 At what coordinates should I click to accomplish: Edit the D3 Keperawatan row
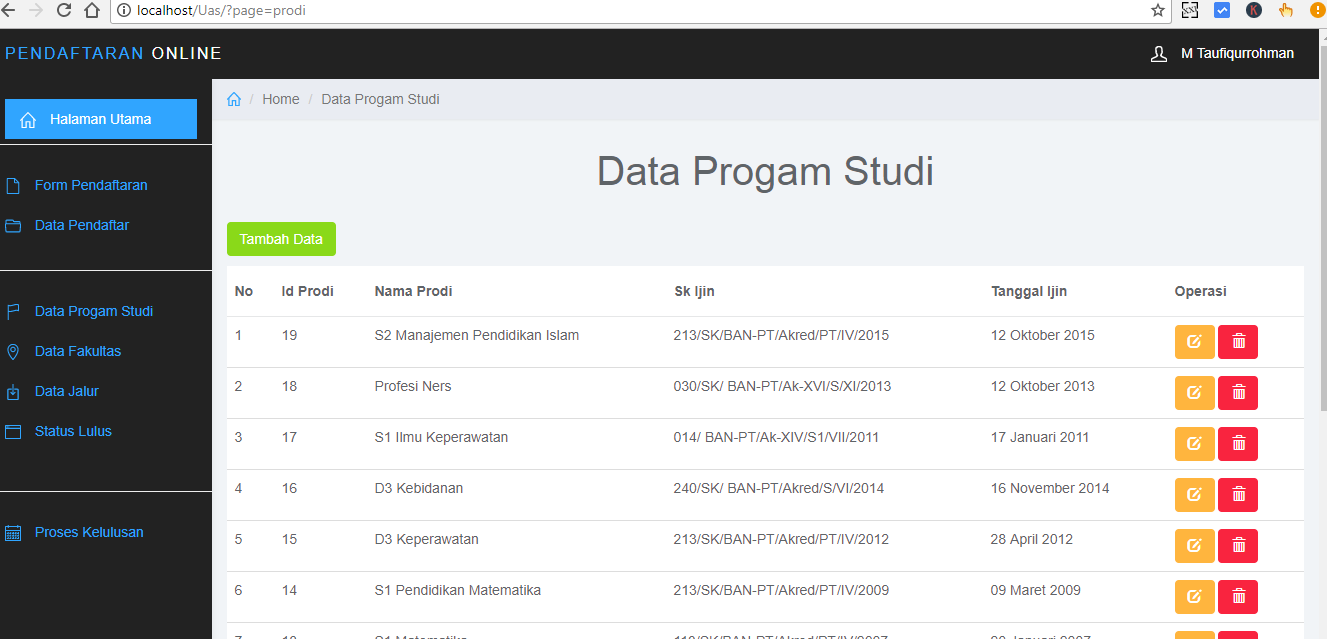point(1194,545)
